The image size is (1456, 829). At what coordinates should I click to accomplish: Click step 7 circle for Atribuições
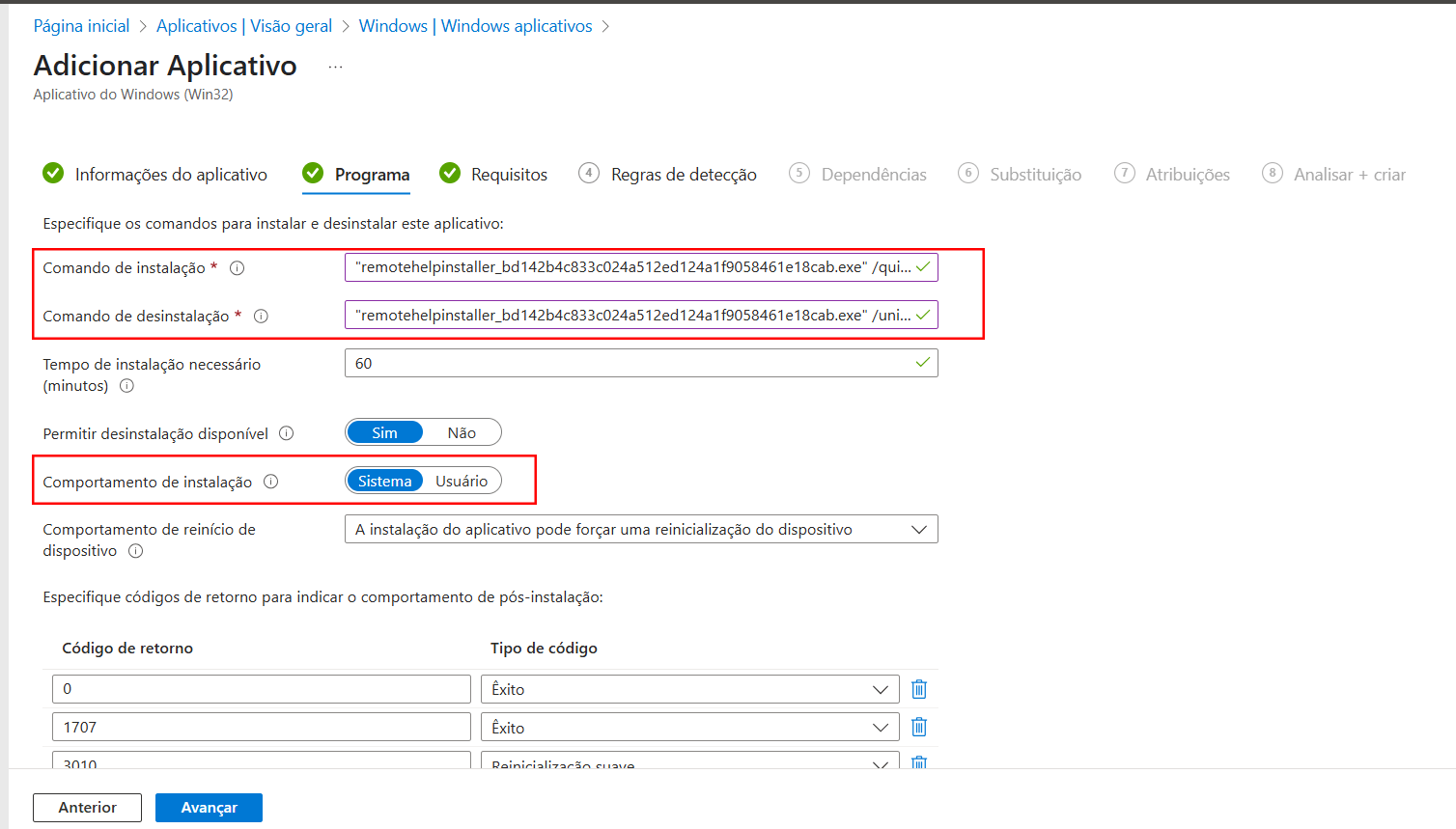point(1125,173)
